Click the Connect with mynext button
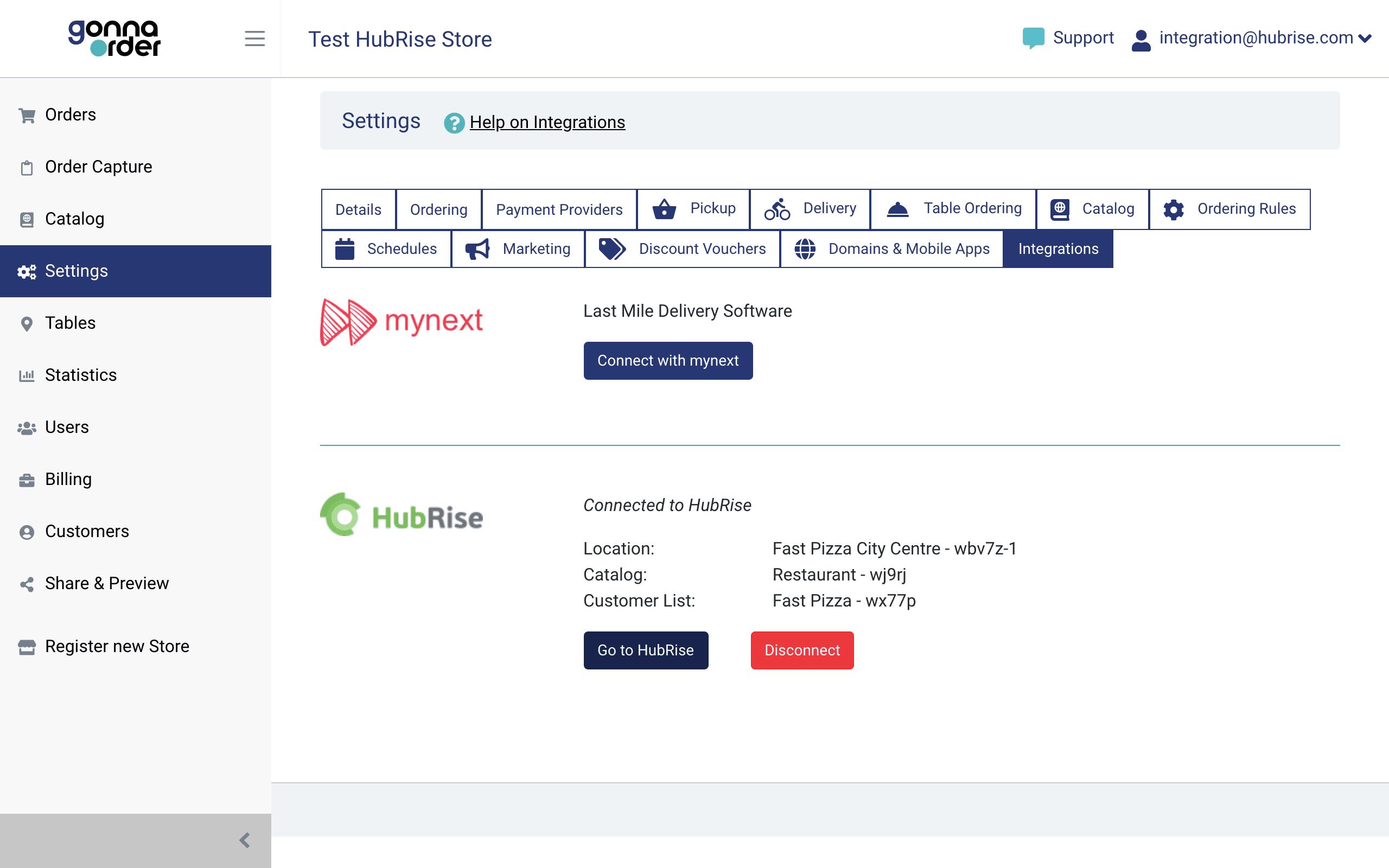Screen dimensions: 1389x868 point(667,361)
